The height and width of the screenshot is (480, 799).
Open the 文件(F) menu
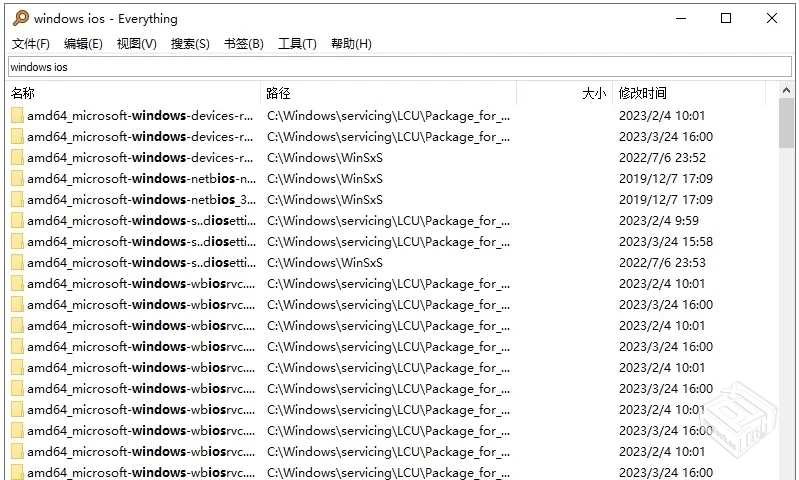point(31,44)
